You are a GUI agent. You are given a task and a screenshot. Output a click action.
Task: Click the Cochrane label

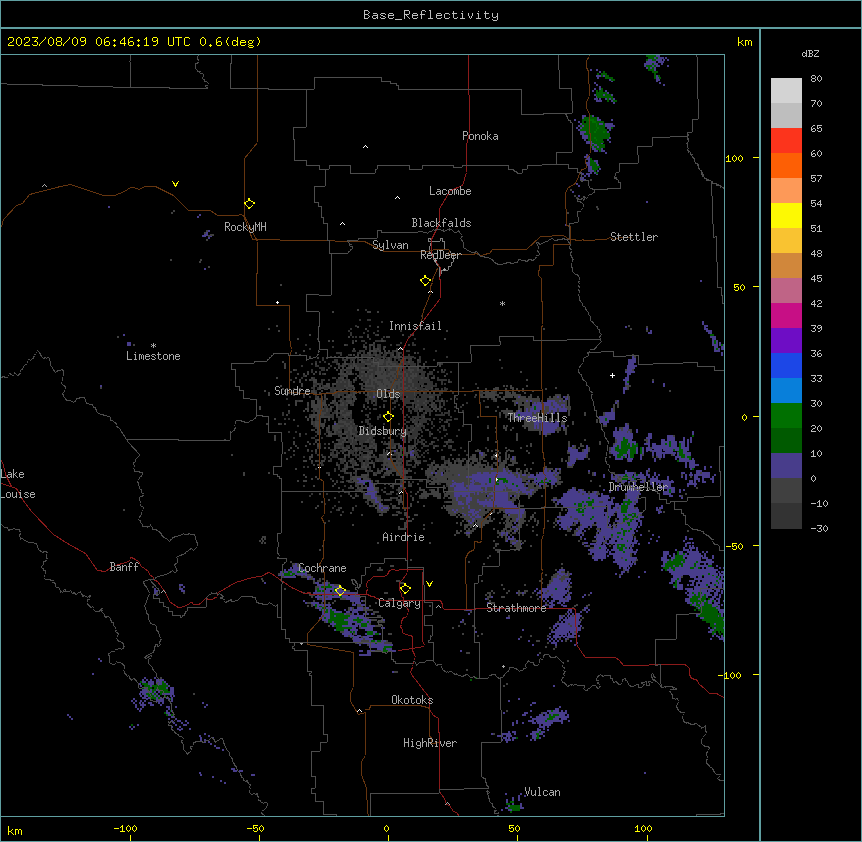click(x=322, y=568)
